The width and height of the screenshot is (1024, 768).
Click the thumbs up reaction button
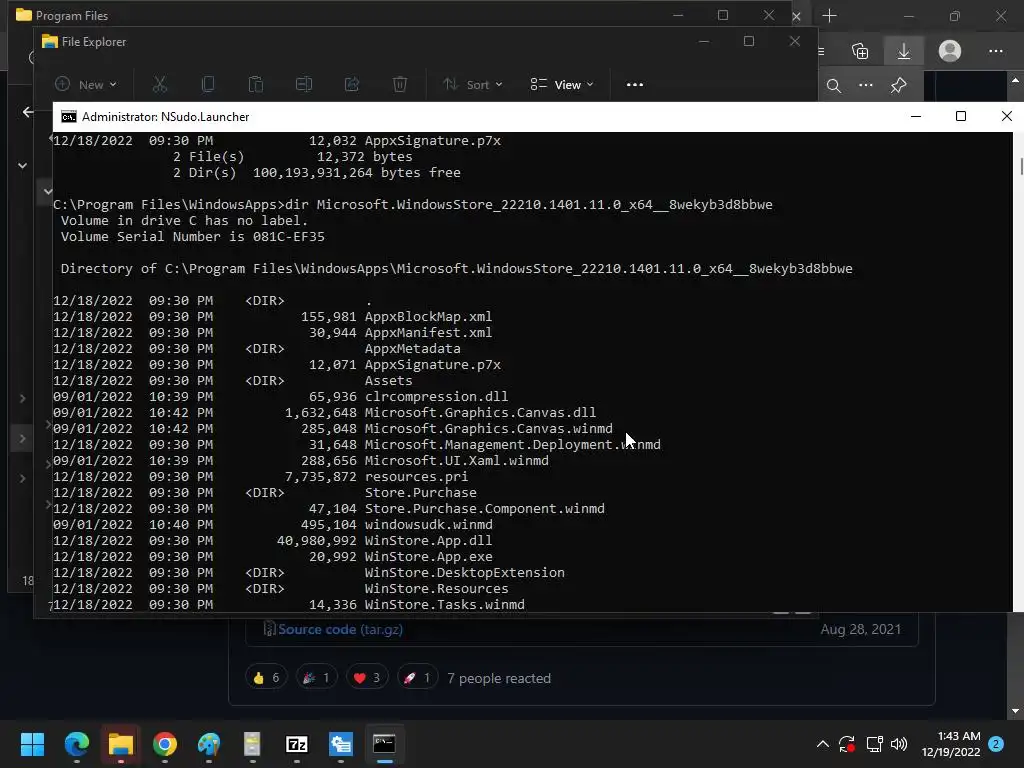point(266,678)
